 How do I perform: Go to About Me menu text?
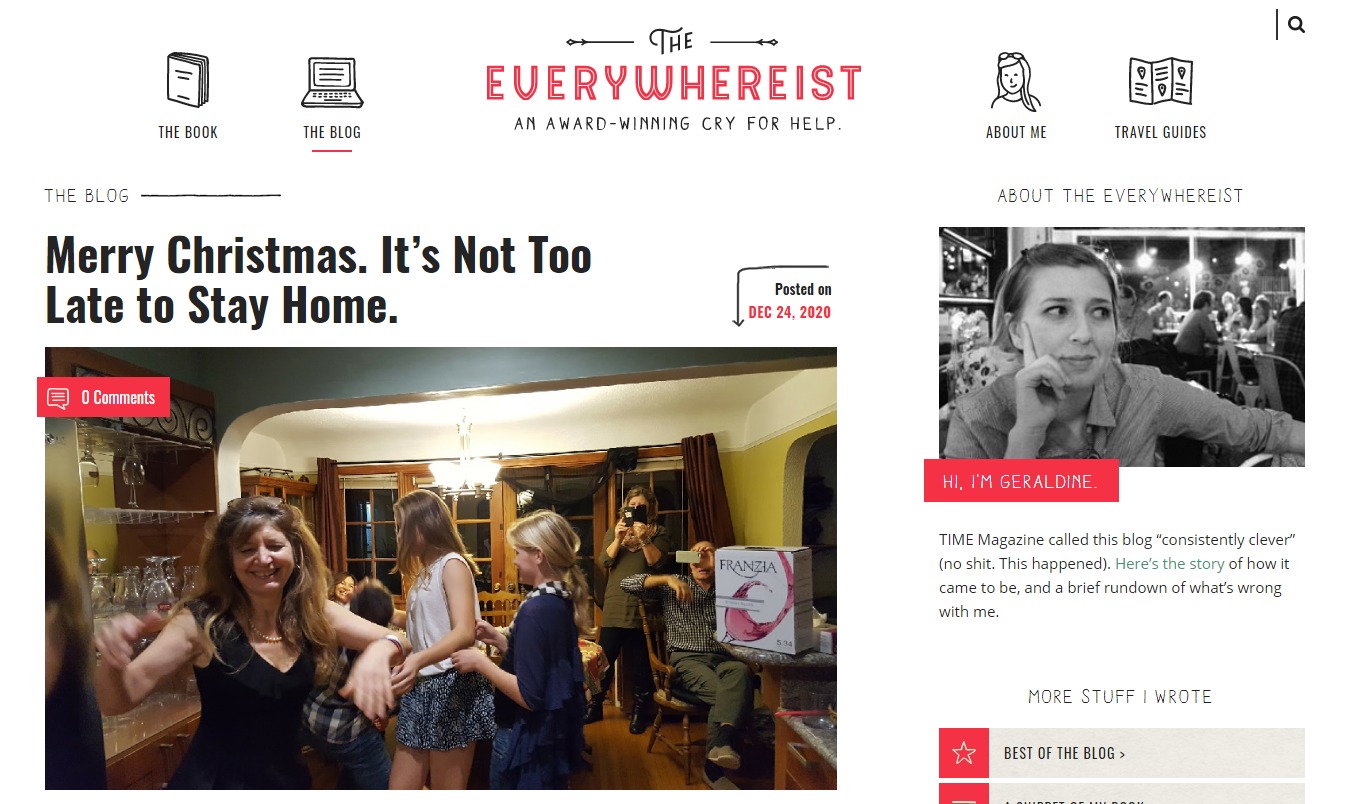click(x=1016, y=132)
